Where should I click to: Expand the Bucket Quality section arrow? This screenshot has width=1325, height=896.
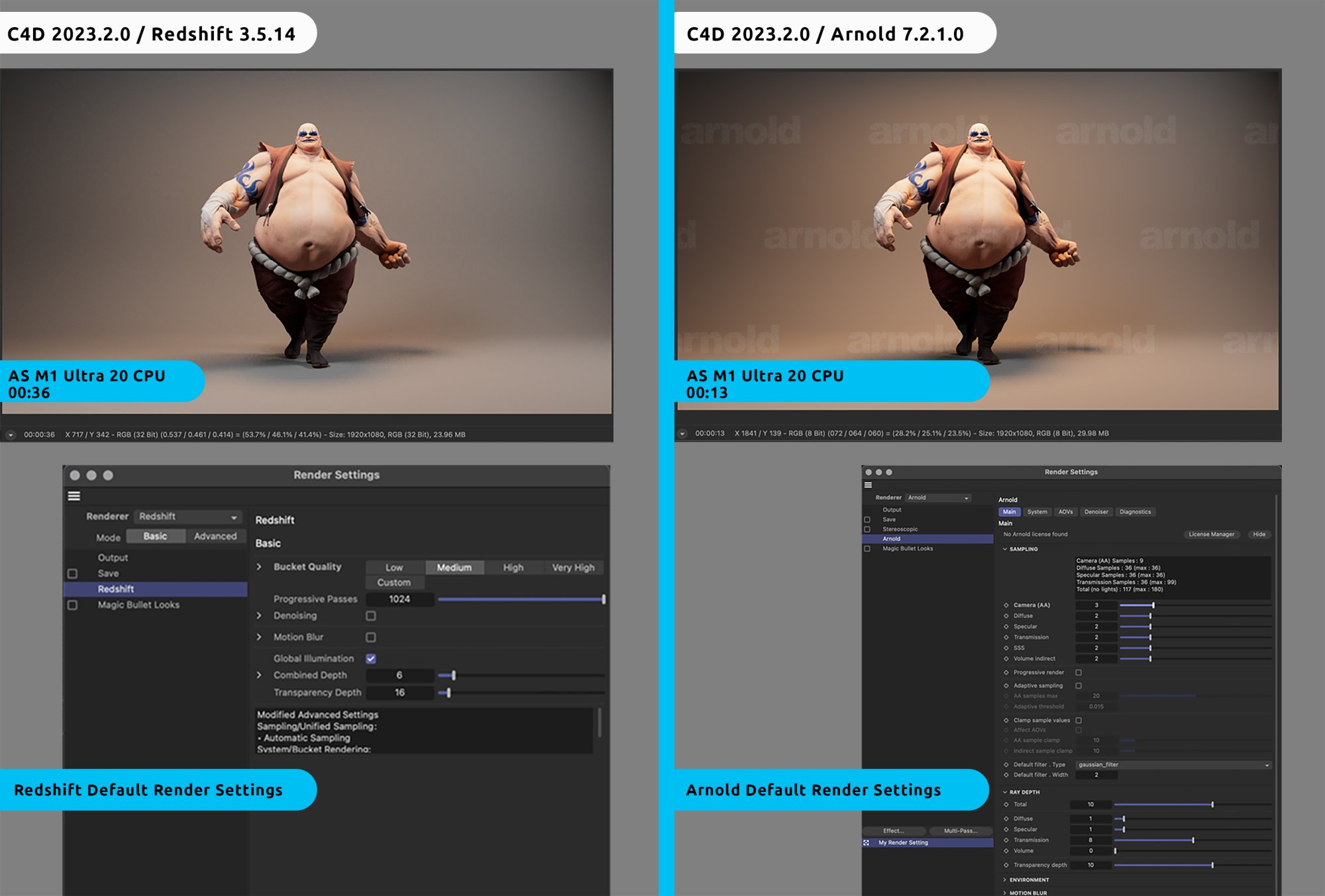point(260,567)
